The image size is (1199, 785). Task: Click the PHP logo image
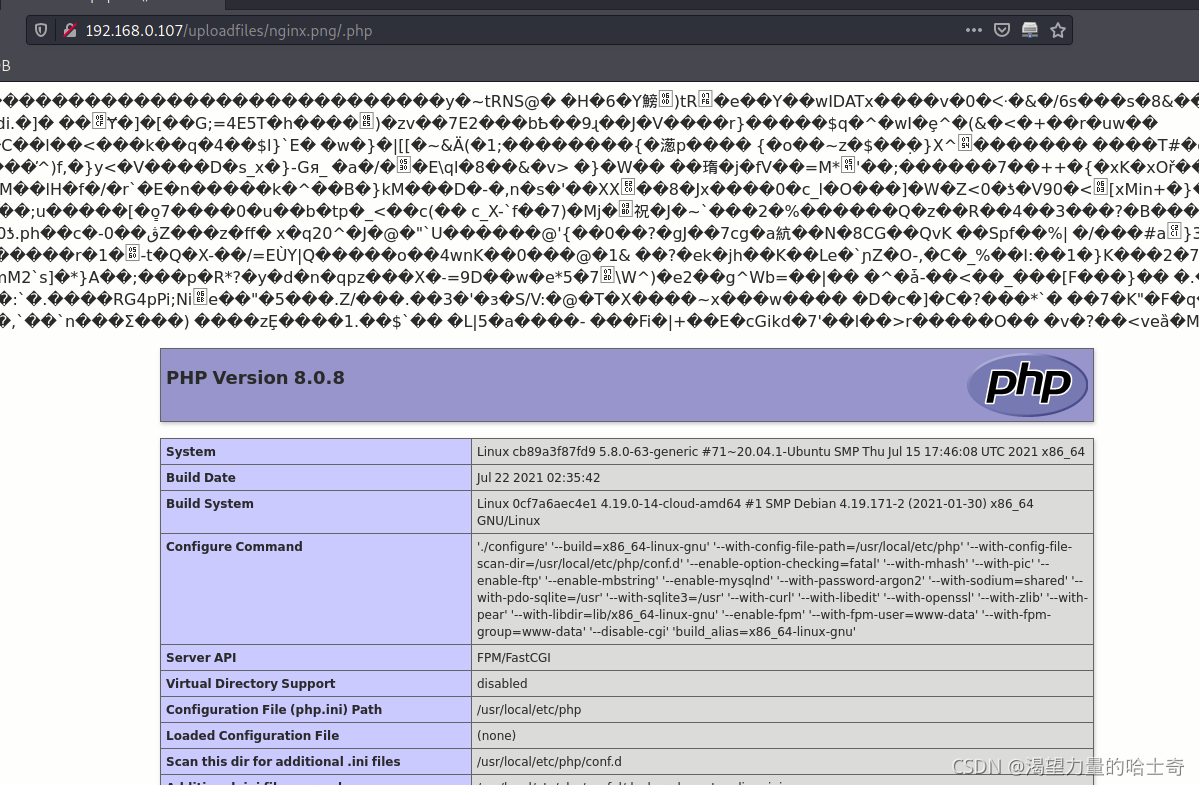tap(1028, 384)
